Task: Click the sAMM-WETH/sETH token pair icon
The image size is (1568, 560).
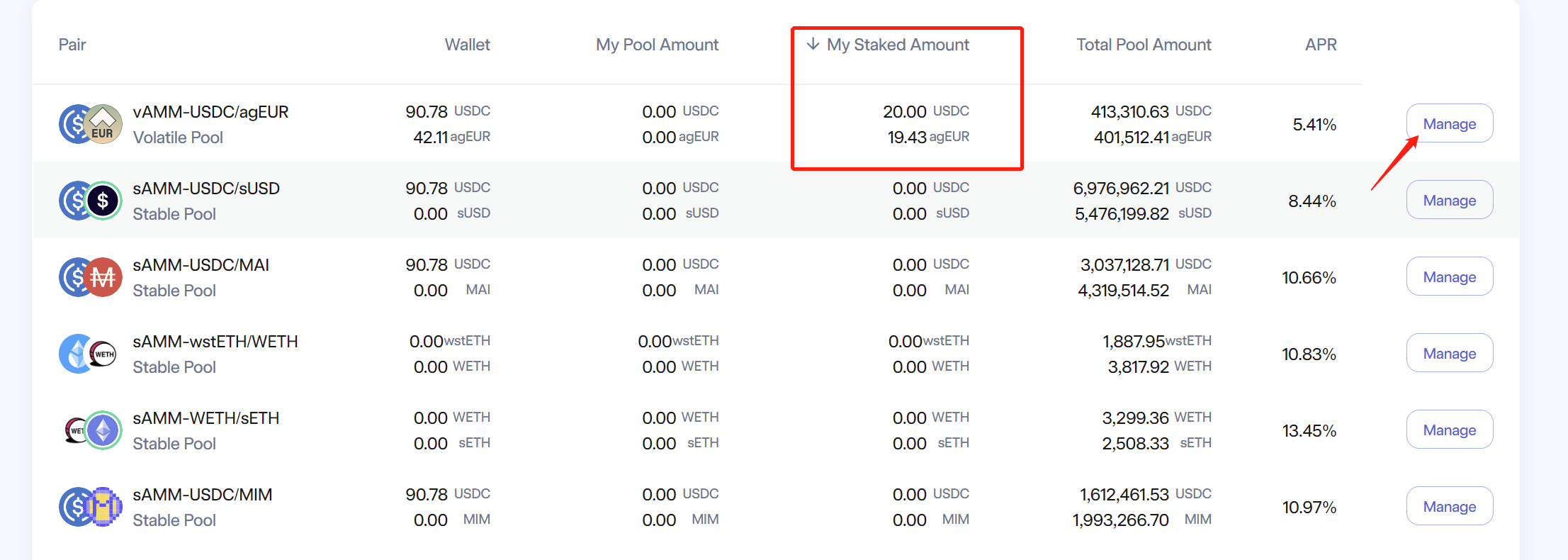Action: [x=93, y=430]
